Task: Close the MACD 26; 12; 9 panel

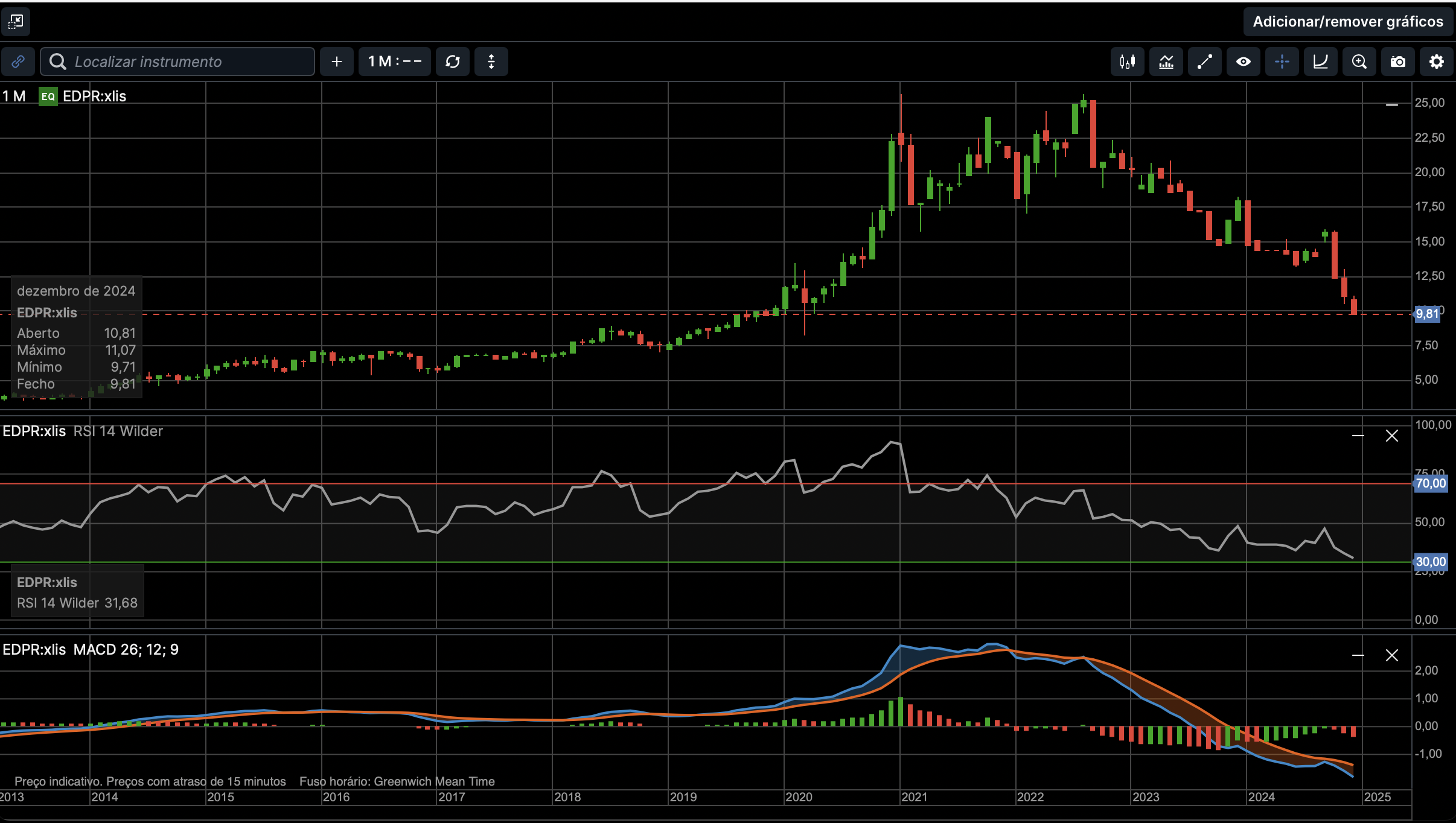Action: [1392, 655]
